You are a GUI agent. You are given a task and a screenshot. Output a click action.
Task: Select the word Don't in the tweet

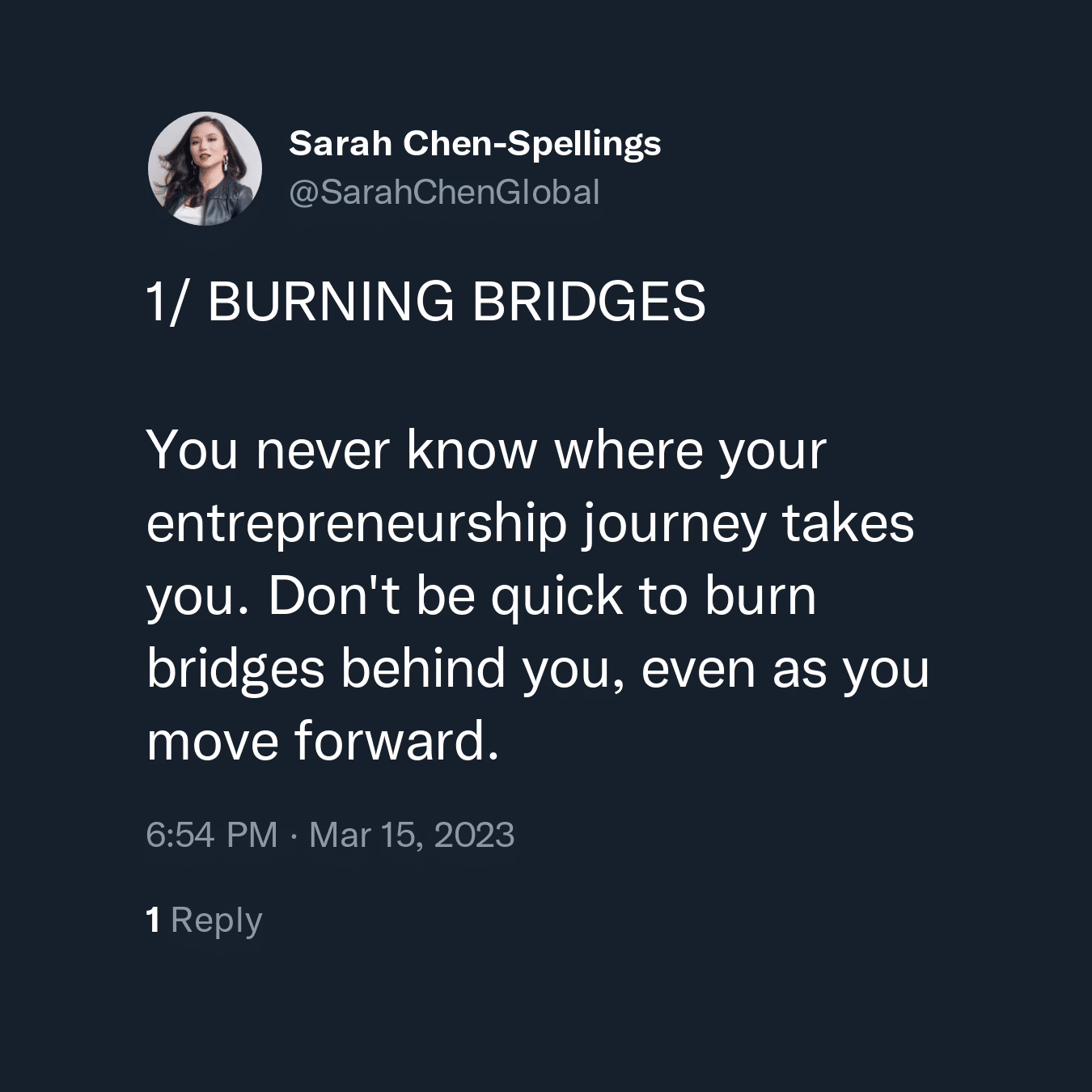[335, 595]
